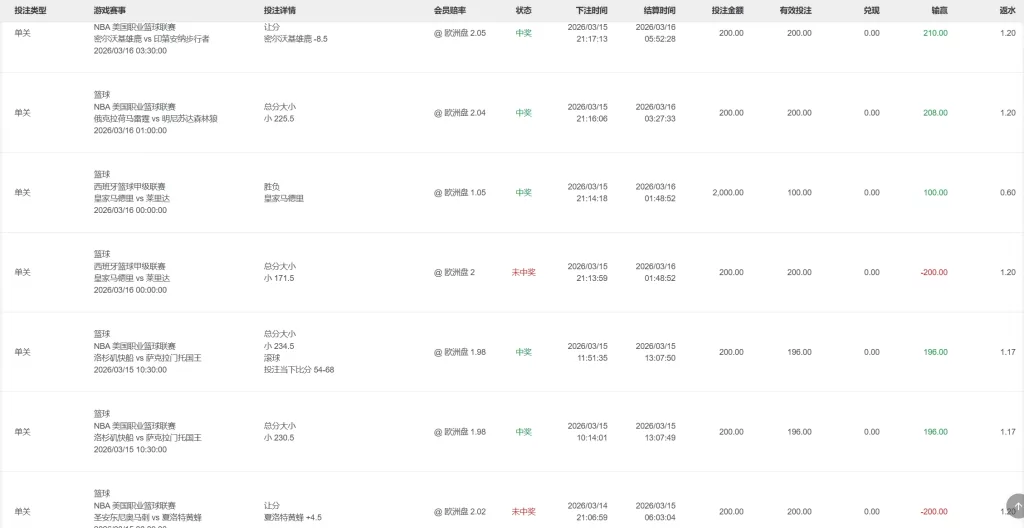Click the 投注当下比分 54-68 text
Image resolution: width=1024 pixels, height=528 pixels.
pos(299,370)
